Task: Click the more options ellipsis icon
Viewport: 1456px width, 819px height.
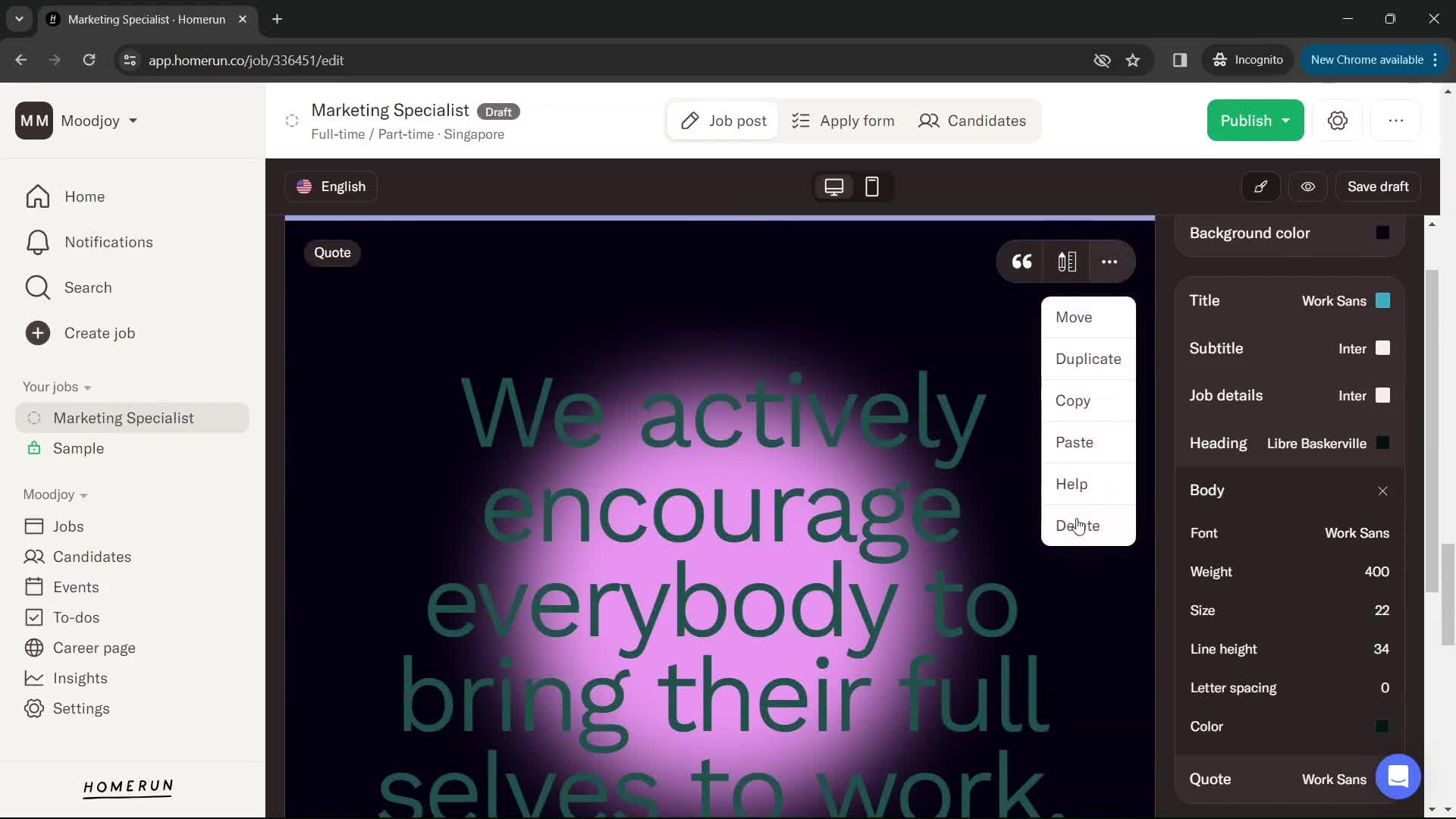Action: click(1109, 262)
